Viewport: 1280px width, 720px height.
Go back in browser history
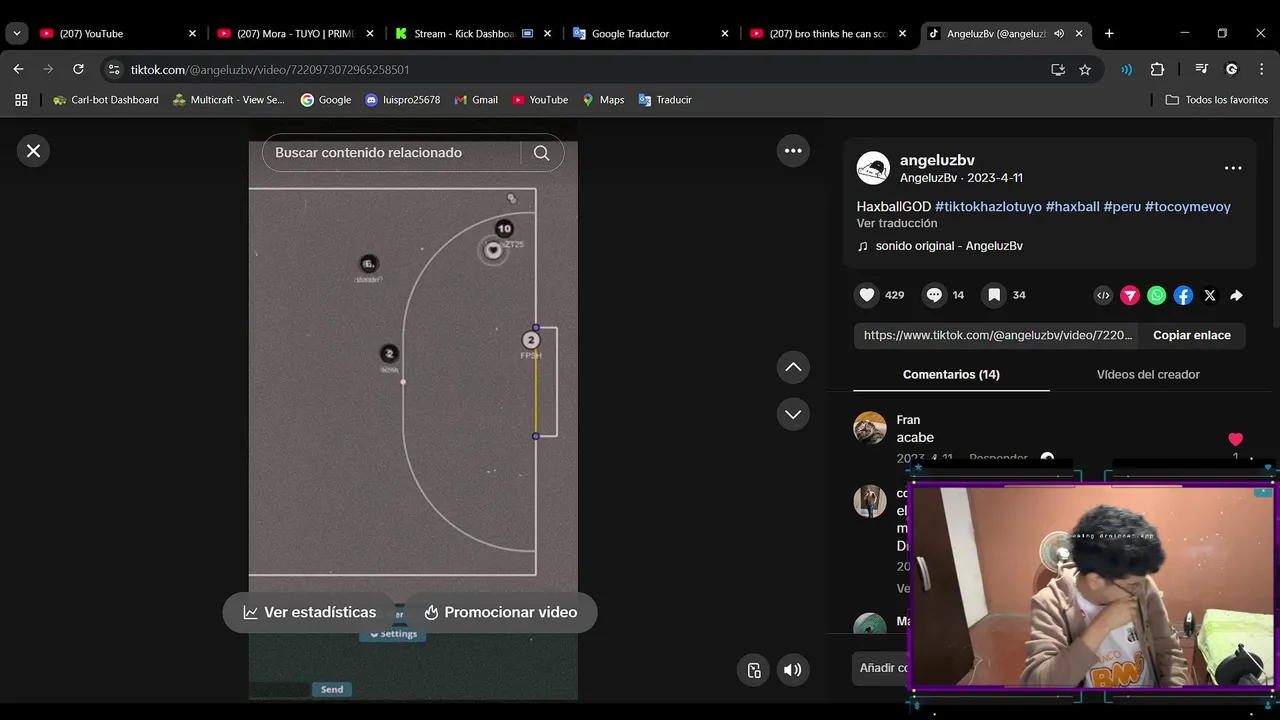(18, 70)
